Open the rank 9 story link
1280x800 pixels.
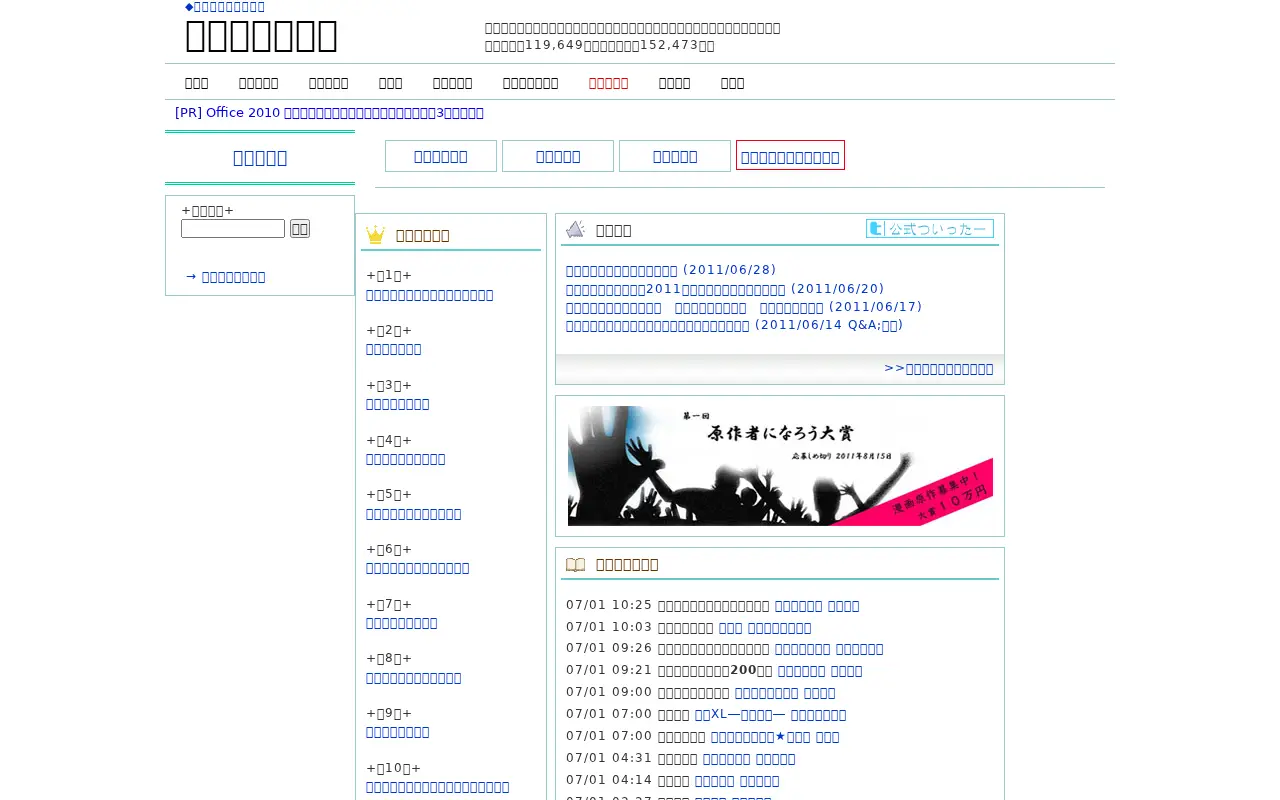tap(398, 732)
